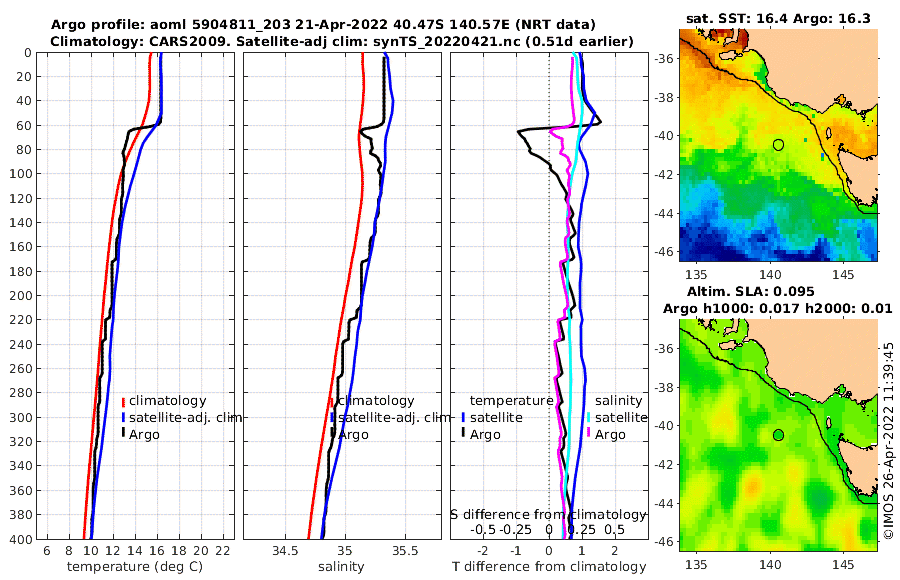Image resolution: width=900 pixels, height=580 pixels.
Task: Click the climatology label in salinity legend
Action: point(376,401)
